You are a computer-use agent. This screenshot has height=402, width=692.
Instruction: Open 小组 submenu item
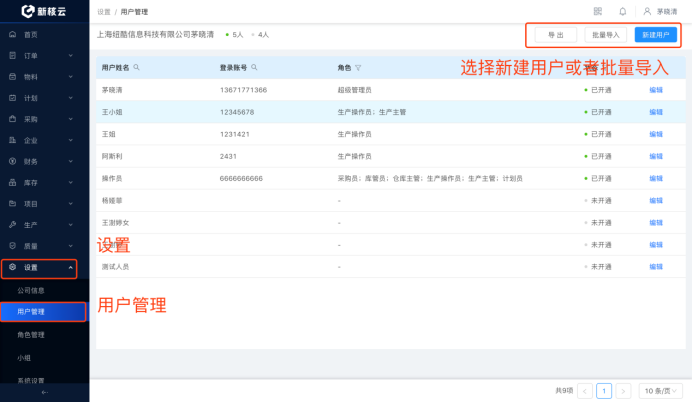point(24,358)
